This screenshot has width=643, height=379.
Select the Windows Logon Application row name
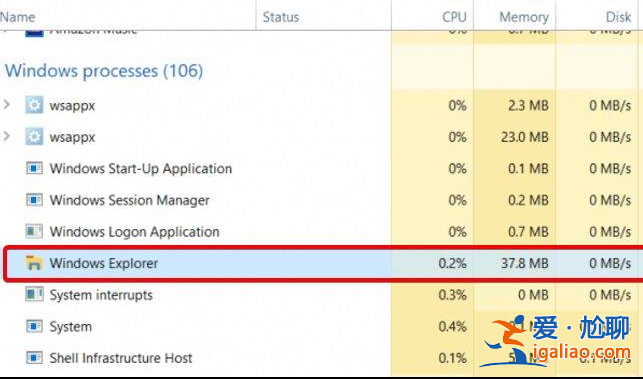[135, 232]
